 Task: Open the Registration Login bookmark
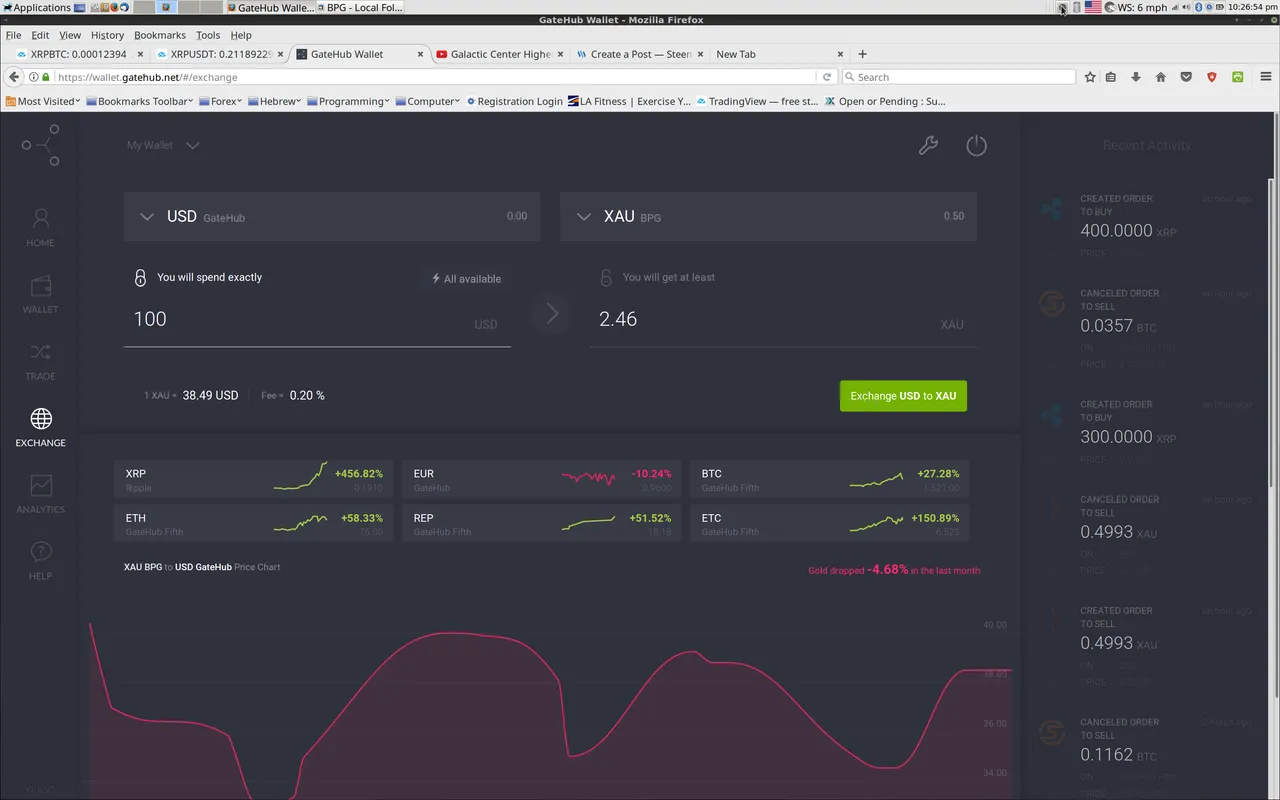(x=514, y=101)
